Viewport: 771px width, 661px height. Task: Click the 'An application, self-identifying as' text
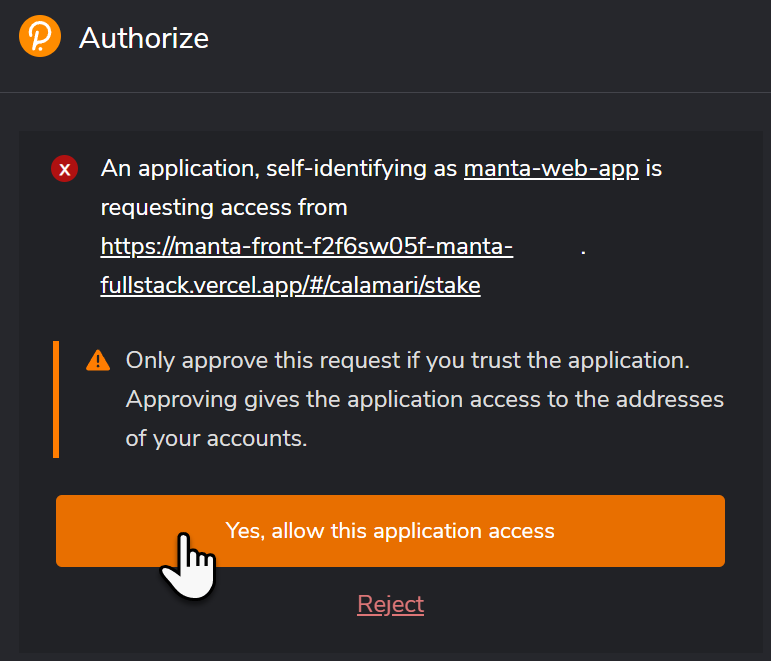click(x=279, y=168)
